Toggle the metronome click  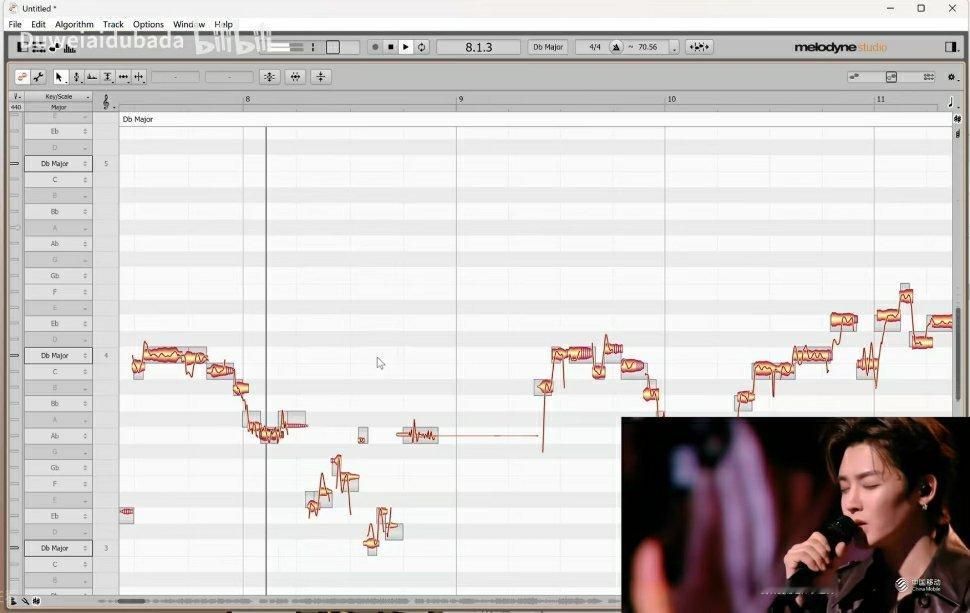(x=616, y=47)
